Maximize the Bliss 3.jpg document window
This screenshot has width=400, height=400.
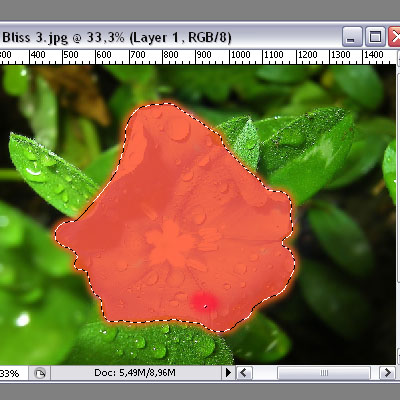(375, 37)
